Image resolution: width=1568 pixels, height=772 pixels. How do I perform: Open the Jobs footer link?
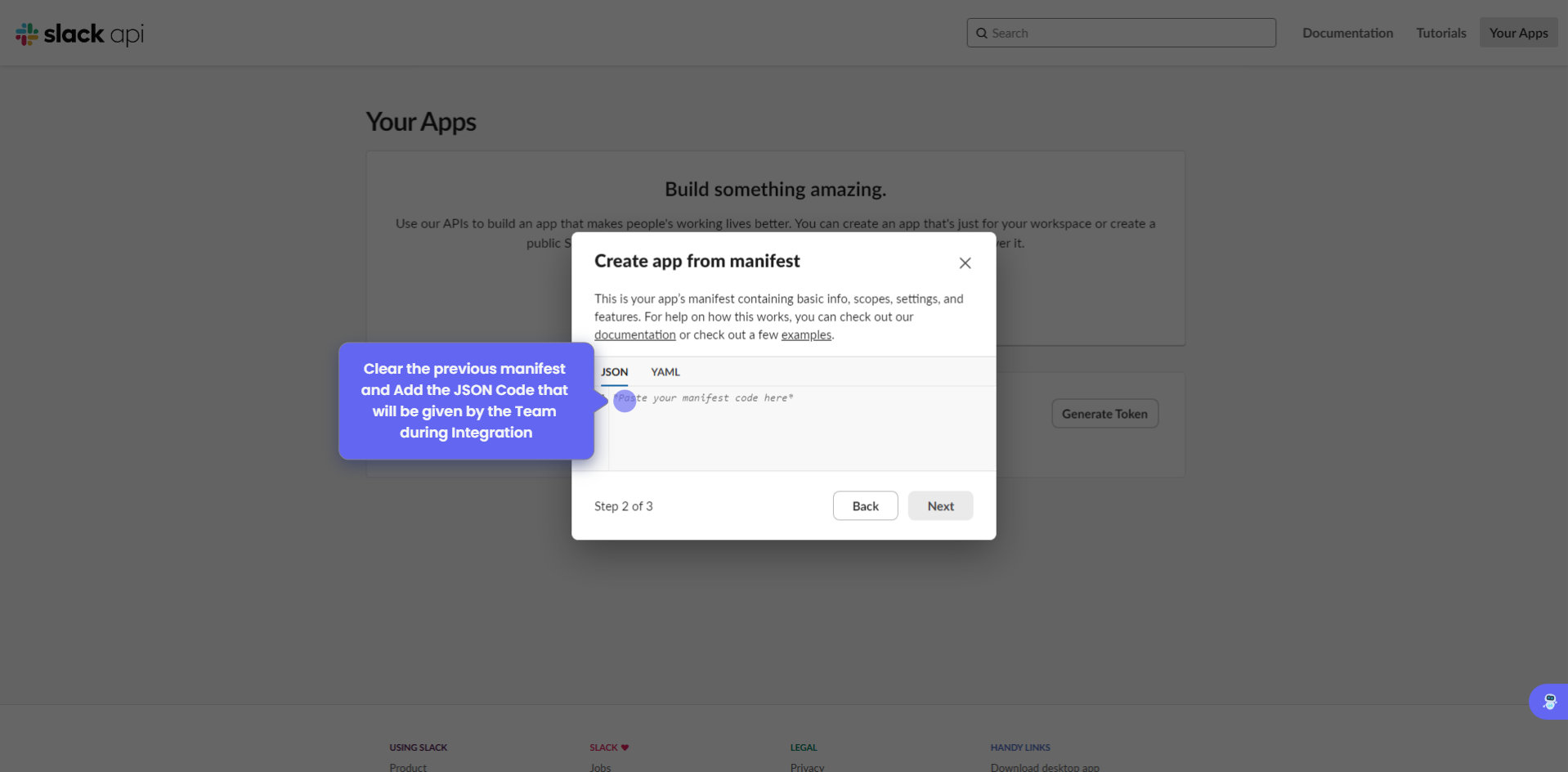[x=600, y=767]
